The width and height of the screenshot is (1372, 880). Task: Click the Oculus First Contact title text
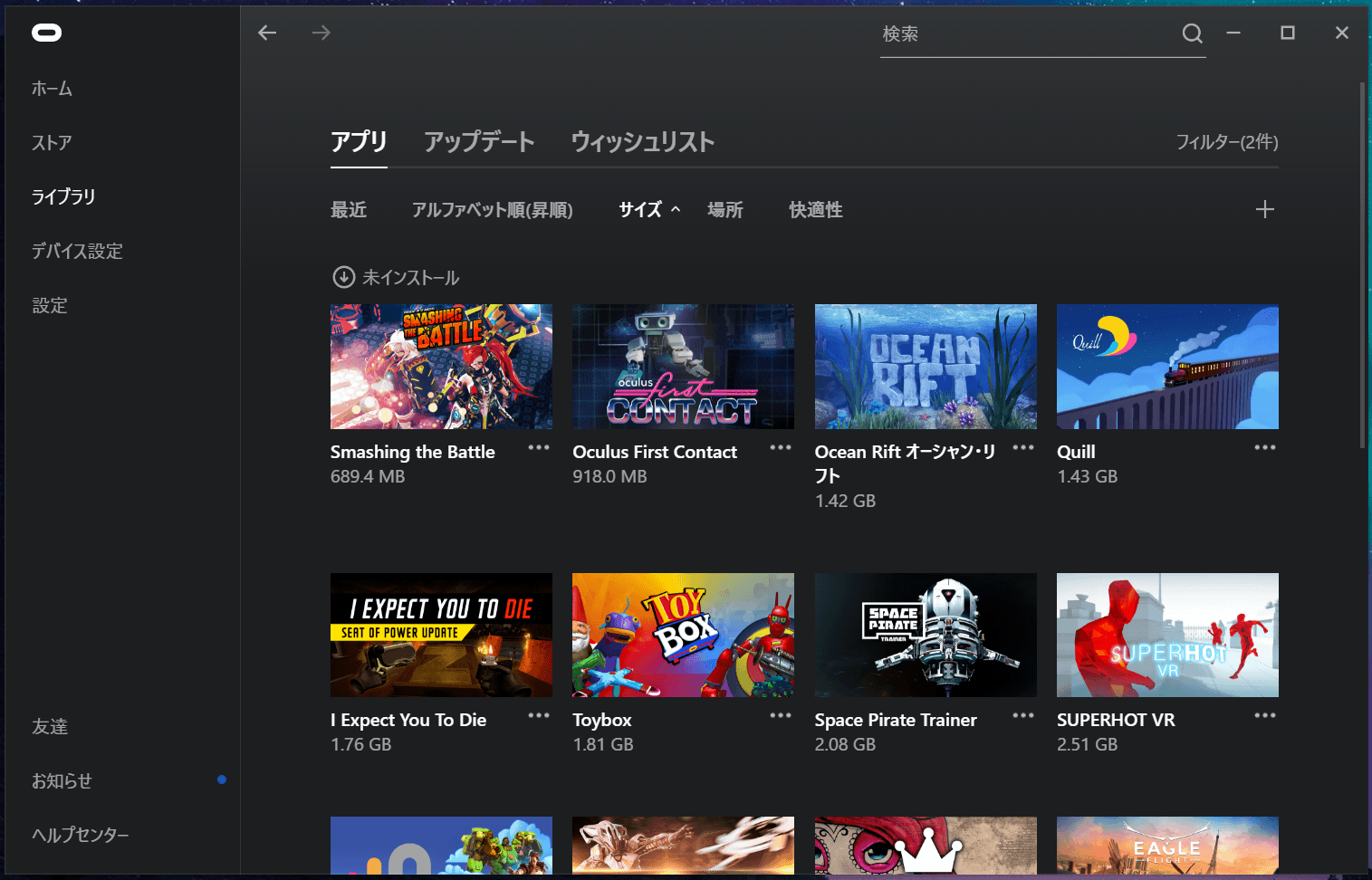click(655, 452)
